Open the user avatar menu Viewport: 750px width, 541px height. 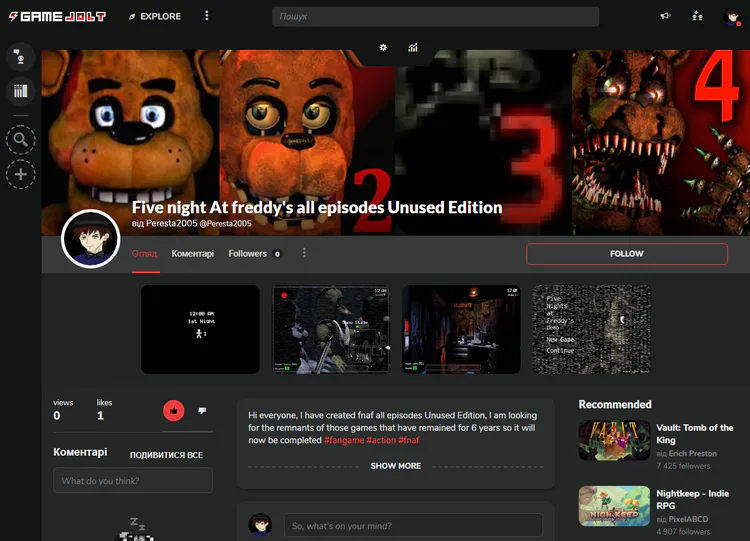732,17
